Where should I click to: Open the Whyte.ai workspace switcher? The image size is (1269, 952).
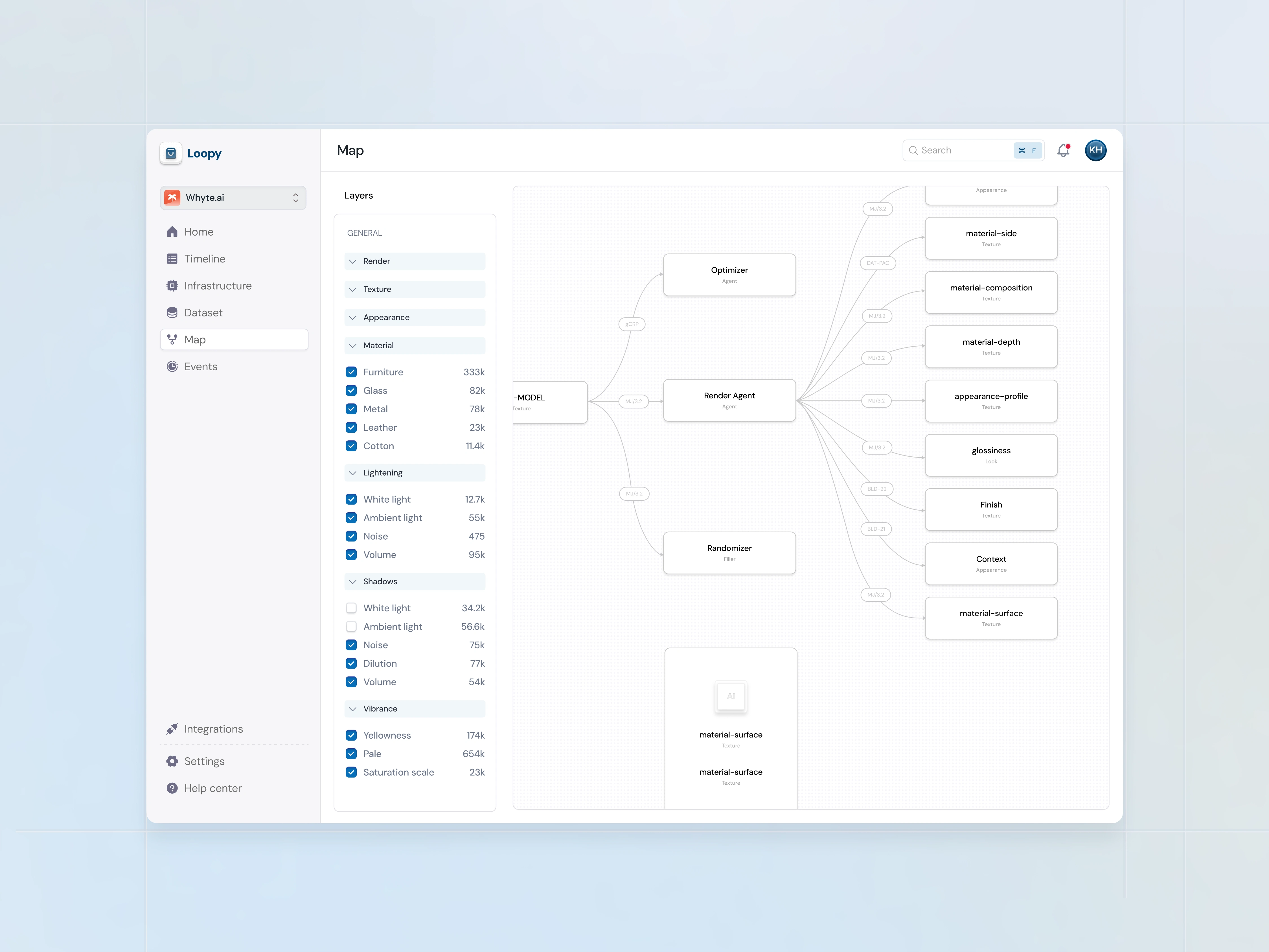233,198
